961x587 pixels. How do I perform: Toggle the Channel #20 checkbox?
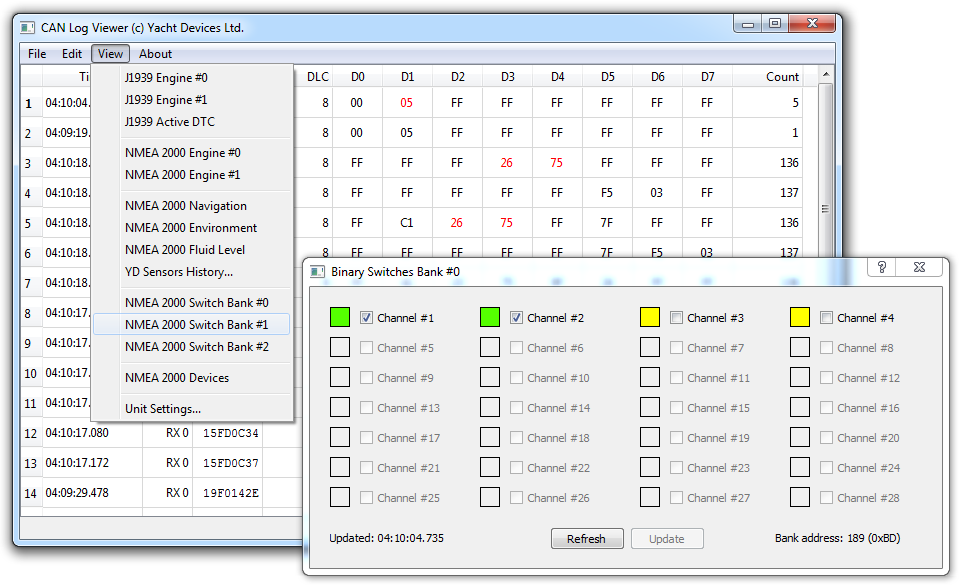tap(827, 437)
